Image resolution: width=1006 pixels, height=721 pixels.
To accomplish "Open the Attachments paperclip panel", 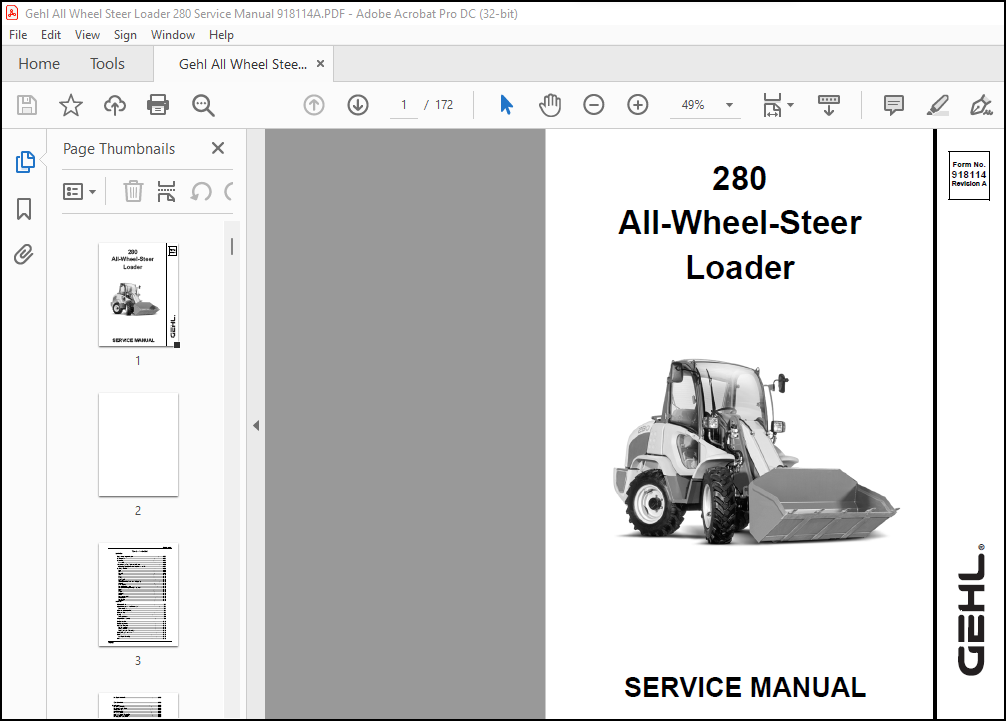I will coord(24,255).
